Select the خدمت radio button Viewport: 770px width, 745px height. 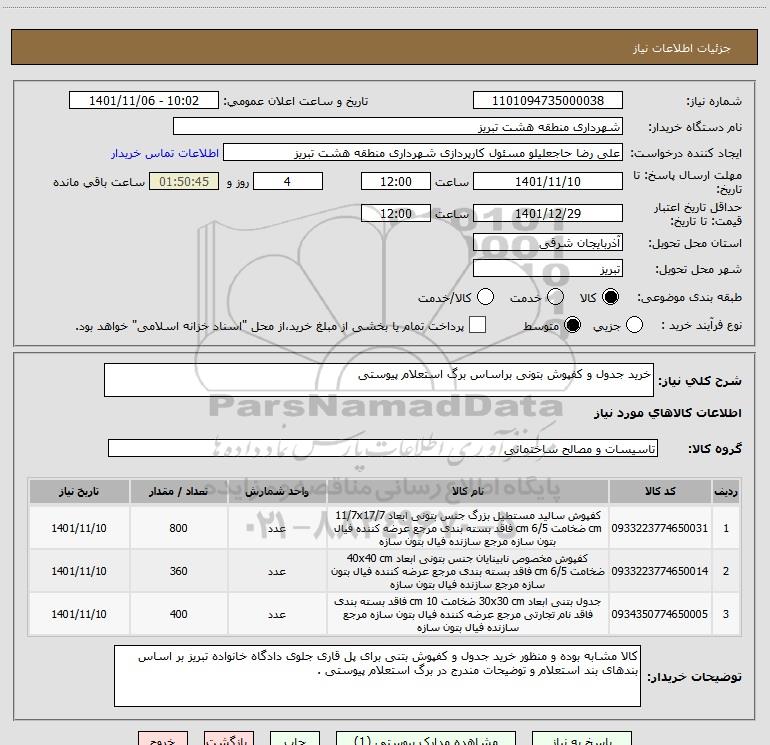555,297
